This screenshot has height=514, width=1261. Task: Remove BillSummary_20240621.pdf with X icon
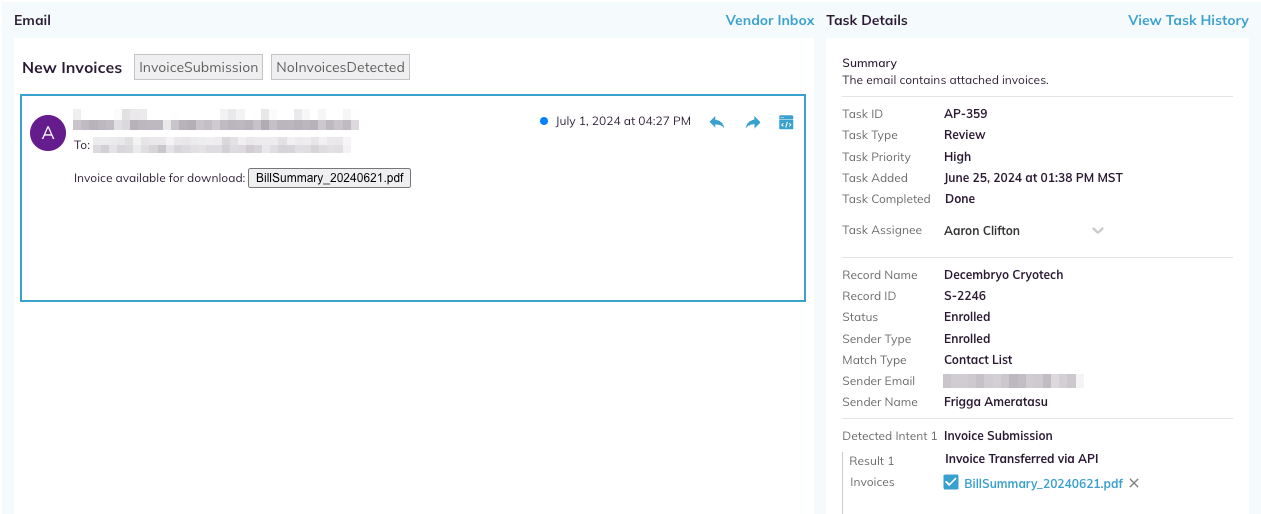(1134, 483)
